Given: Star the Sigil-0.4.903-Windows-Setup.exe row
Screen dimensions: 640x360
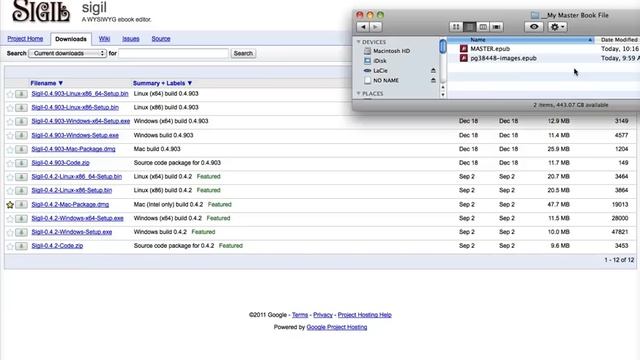Looking at the screenshot, I should [x=10, y=136].
